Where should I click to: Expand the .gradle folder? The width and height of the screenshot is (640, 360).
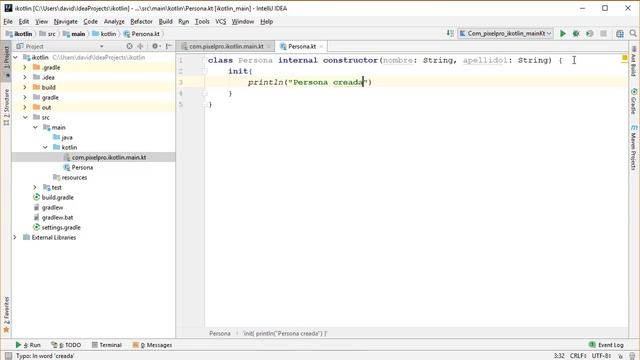click(25, 67)
